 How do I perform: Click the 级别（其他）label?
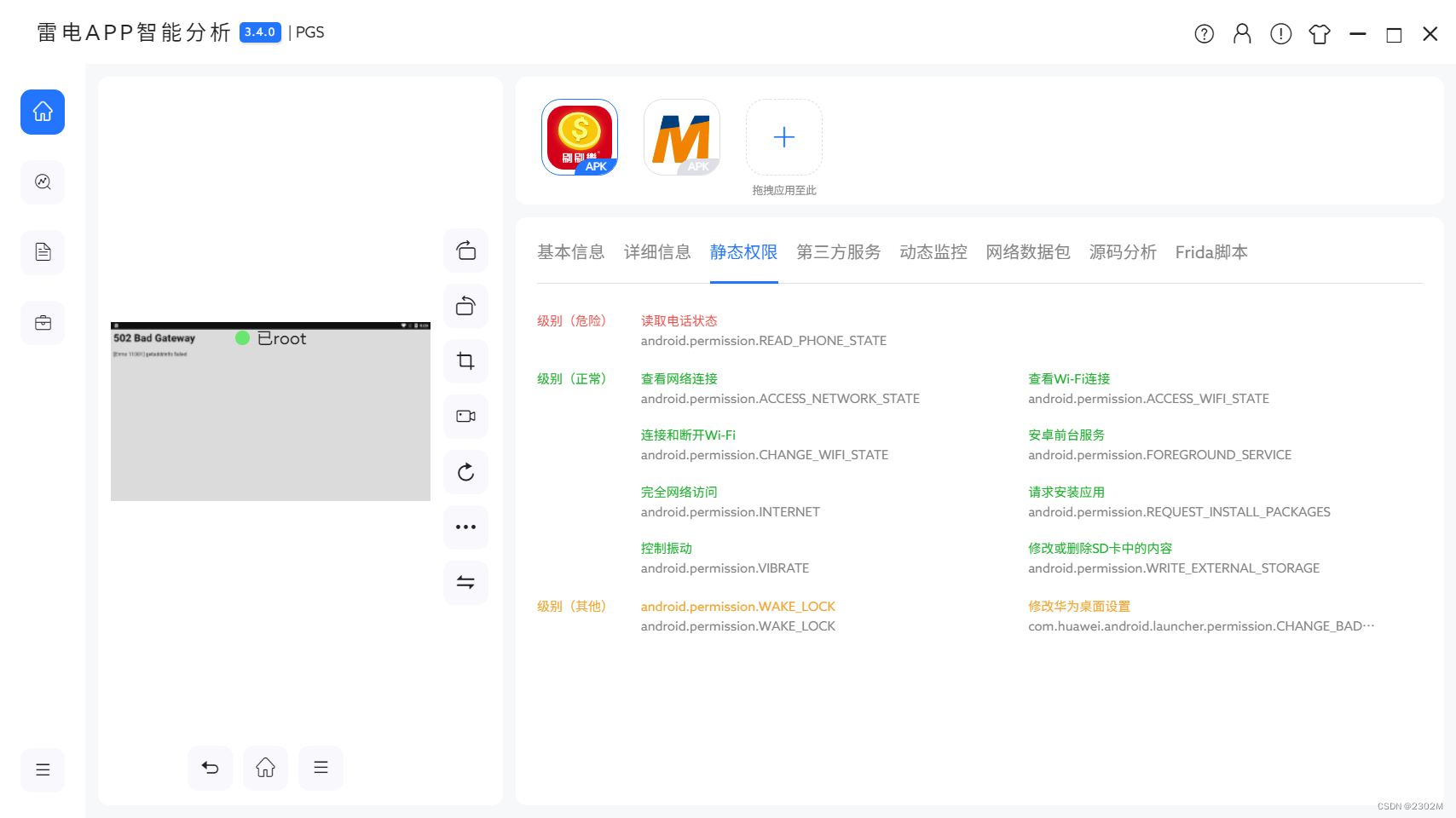(x=571, y=607)
